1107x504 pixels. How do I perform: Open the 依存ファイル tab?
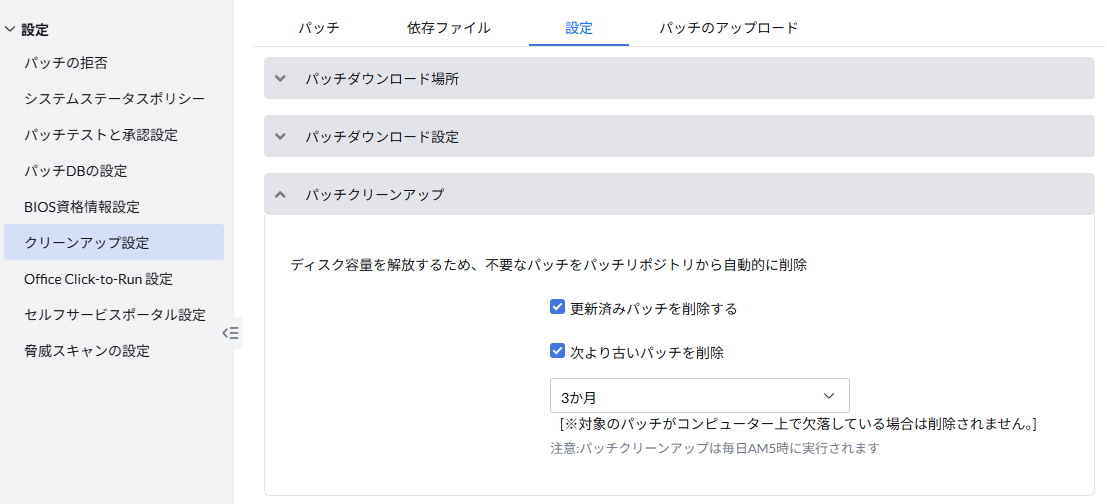click(449, 28)
